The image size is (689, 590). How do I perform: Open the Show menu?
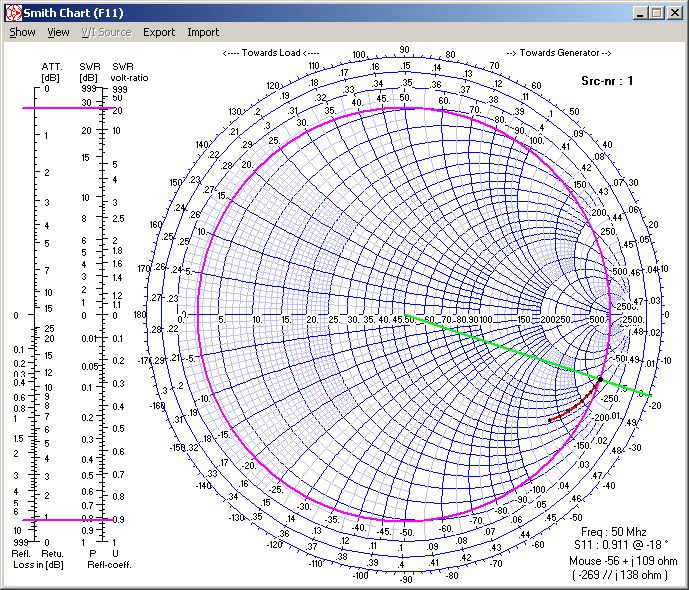[x=22, y=32]
